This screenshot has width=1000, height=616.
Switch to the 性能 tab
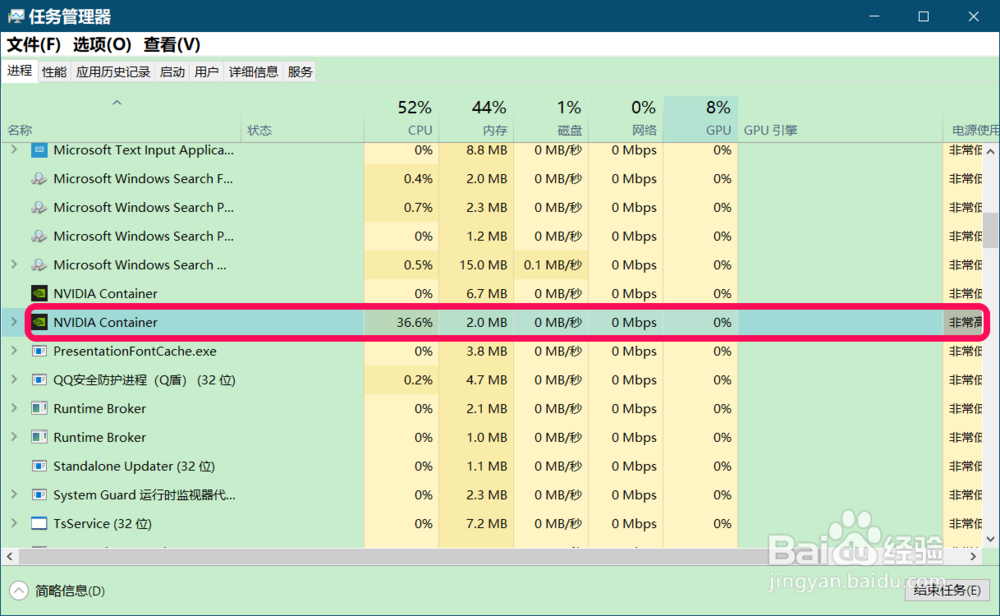[54, 71]
